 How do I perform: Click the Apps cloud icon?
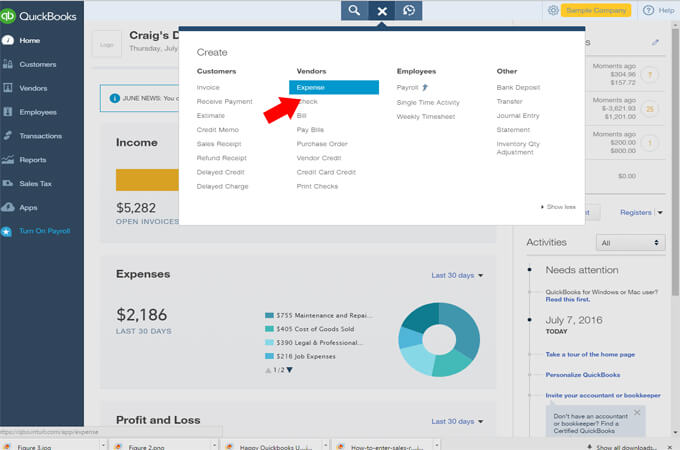8,207
